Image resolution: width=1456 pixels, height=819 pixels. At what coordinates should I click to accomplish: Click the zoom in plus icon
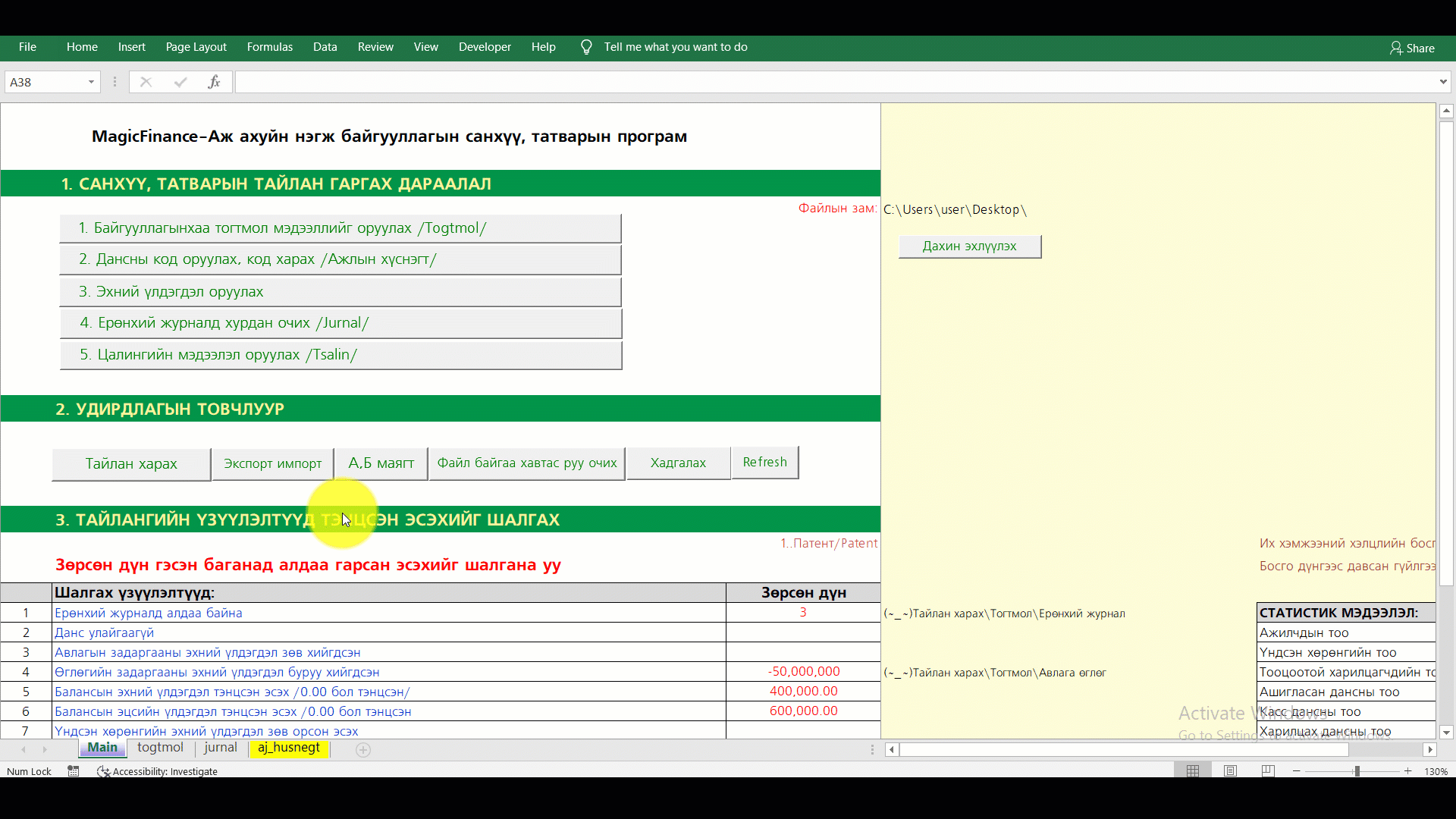tap(1407, 770)
